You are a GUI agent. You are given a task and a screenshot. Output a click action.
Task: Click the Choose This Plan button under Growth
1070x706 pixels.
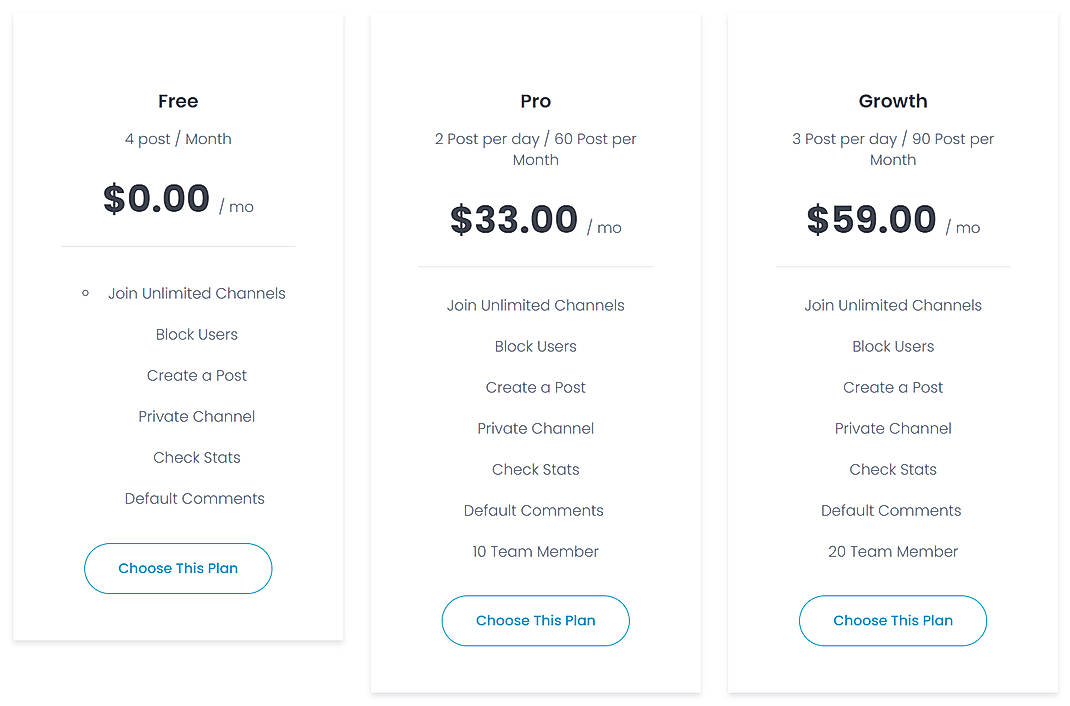point(892,620)
